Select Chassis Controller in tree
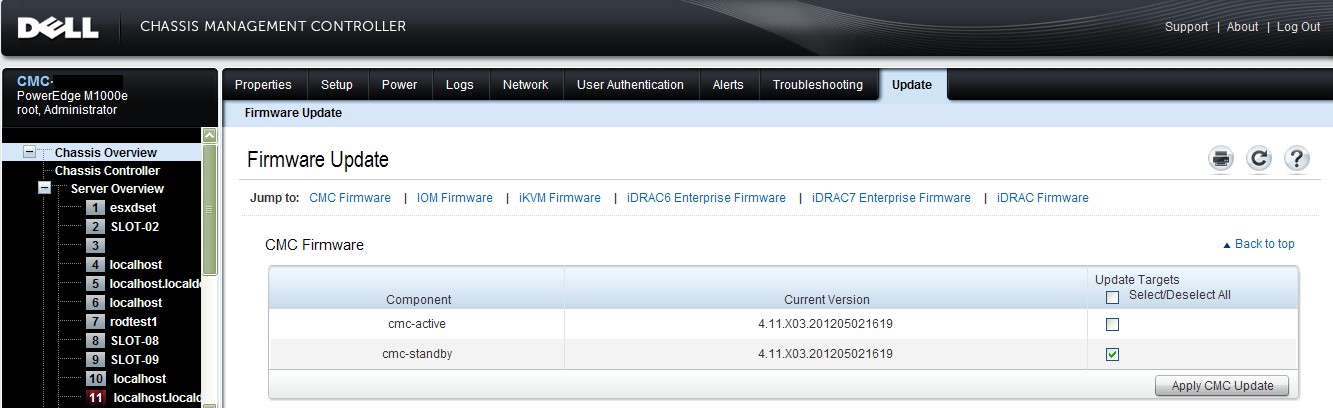The height and width of the screenshot is (408, 1333). pos(108,171)
